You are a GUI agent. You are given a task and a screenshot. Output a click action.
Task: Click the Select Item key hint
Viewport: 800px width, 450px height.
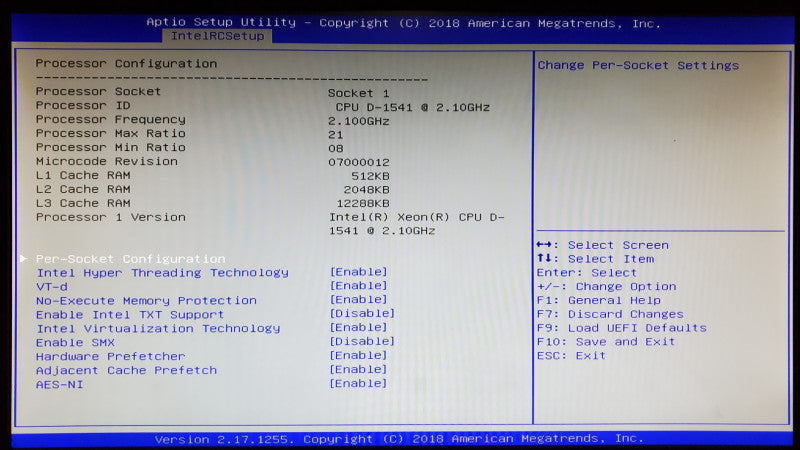click(x=595, y=259)
